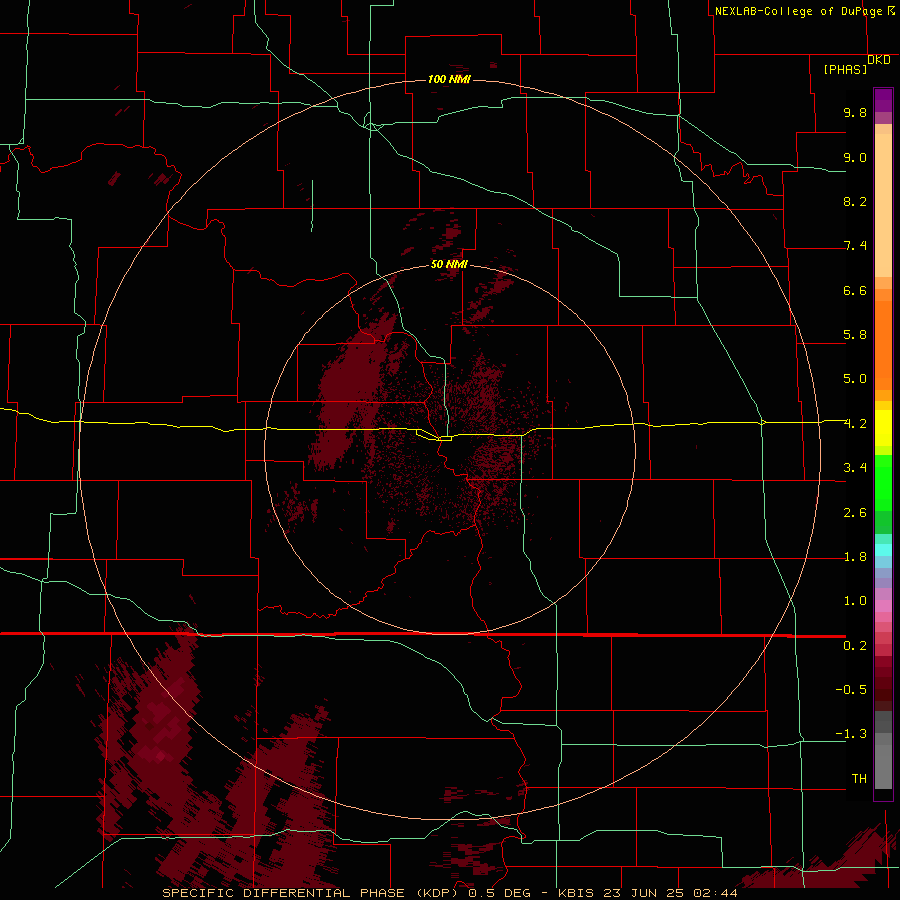Select the -0.5 scale value
This screenshot has height=900, width=900.
point(851,690)
